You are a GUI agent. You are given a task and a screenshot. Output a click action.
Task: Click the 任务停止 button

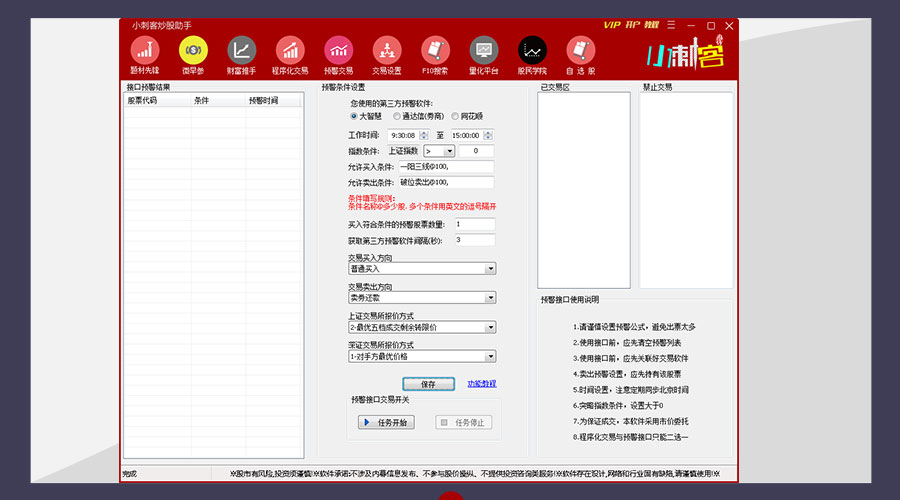pos(463,423)
